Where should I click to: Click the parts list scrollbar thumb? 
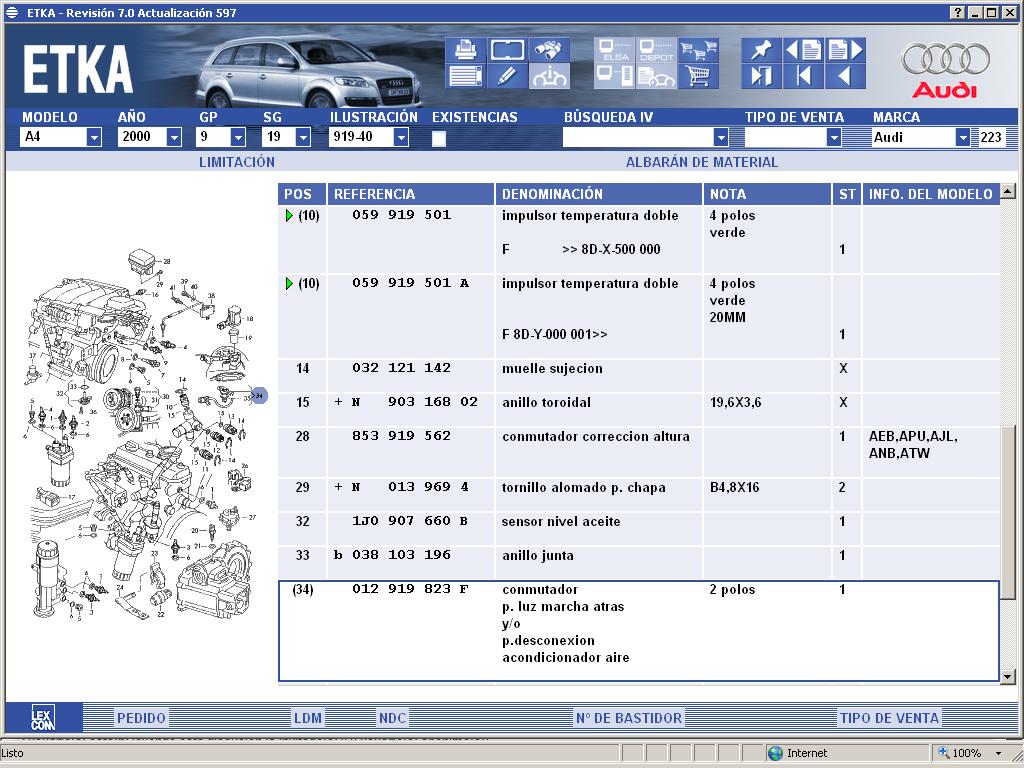tap(1008, 511)
